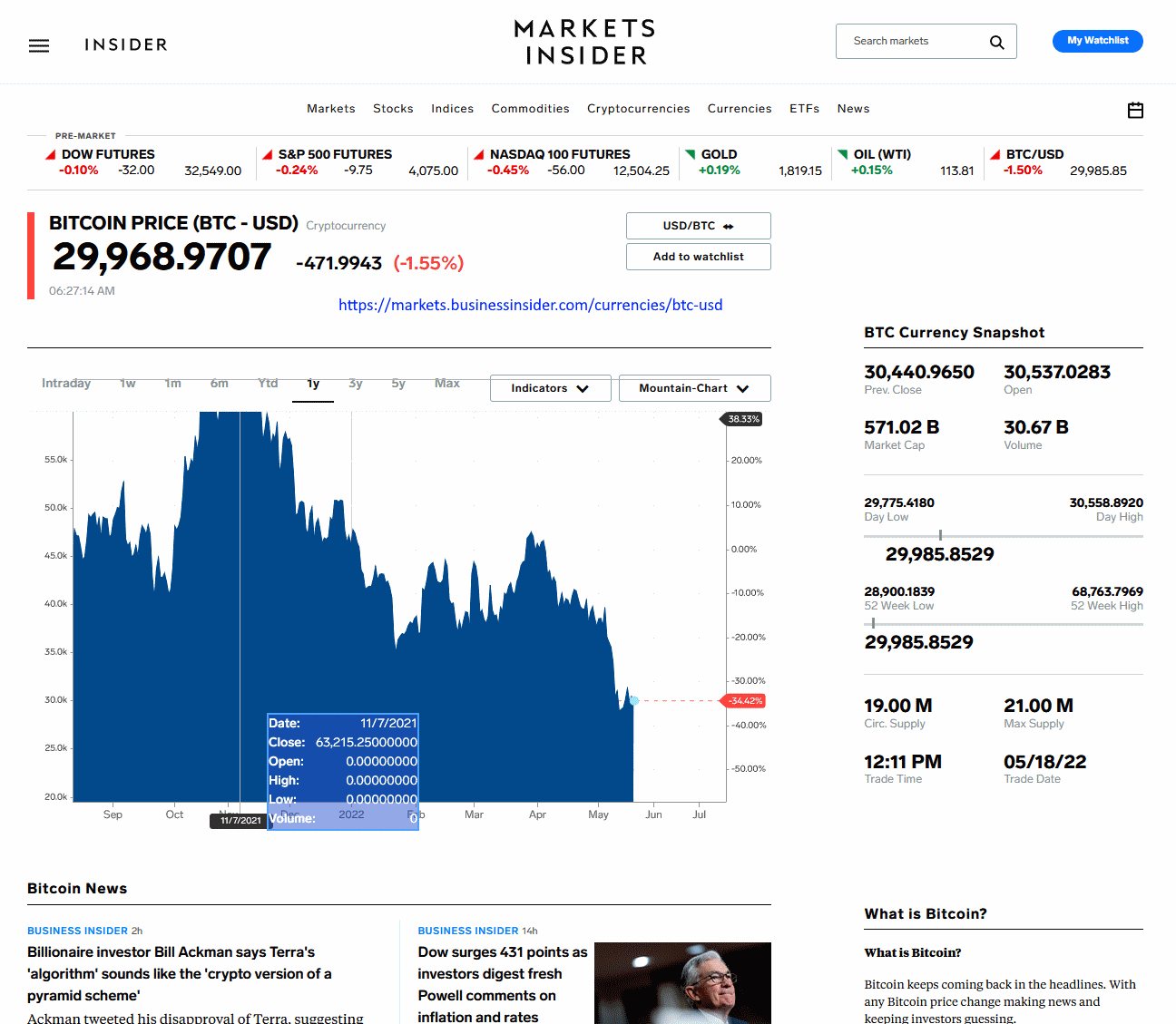This screenshot has height=1024, width=1176.
Task: Select the Max chart range
Action: click(x=447, y=384)
